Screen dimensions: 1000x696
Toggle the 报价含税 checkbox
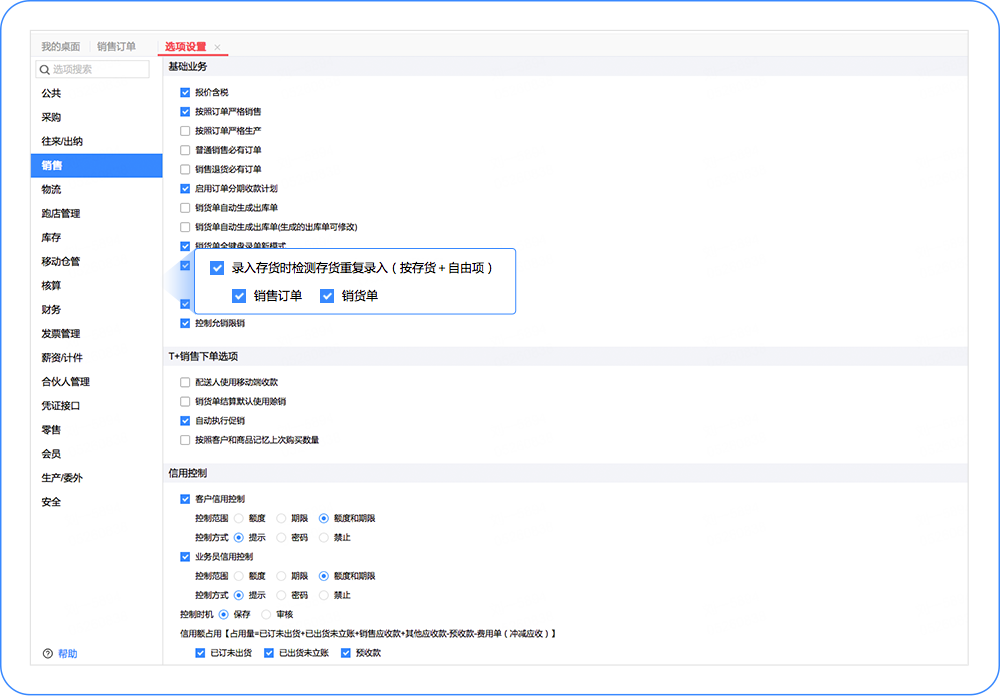tap(185, 93)
